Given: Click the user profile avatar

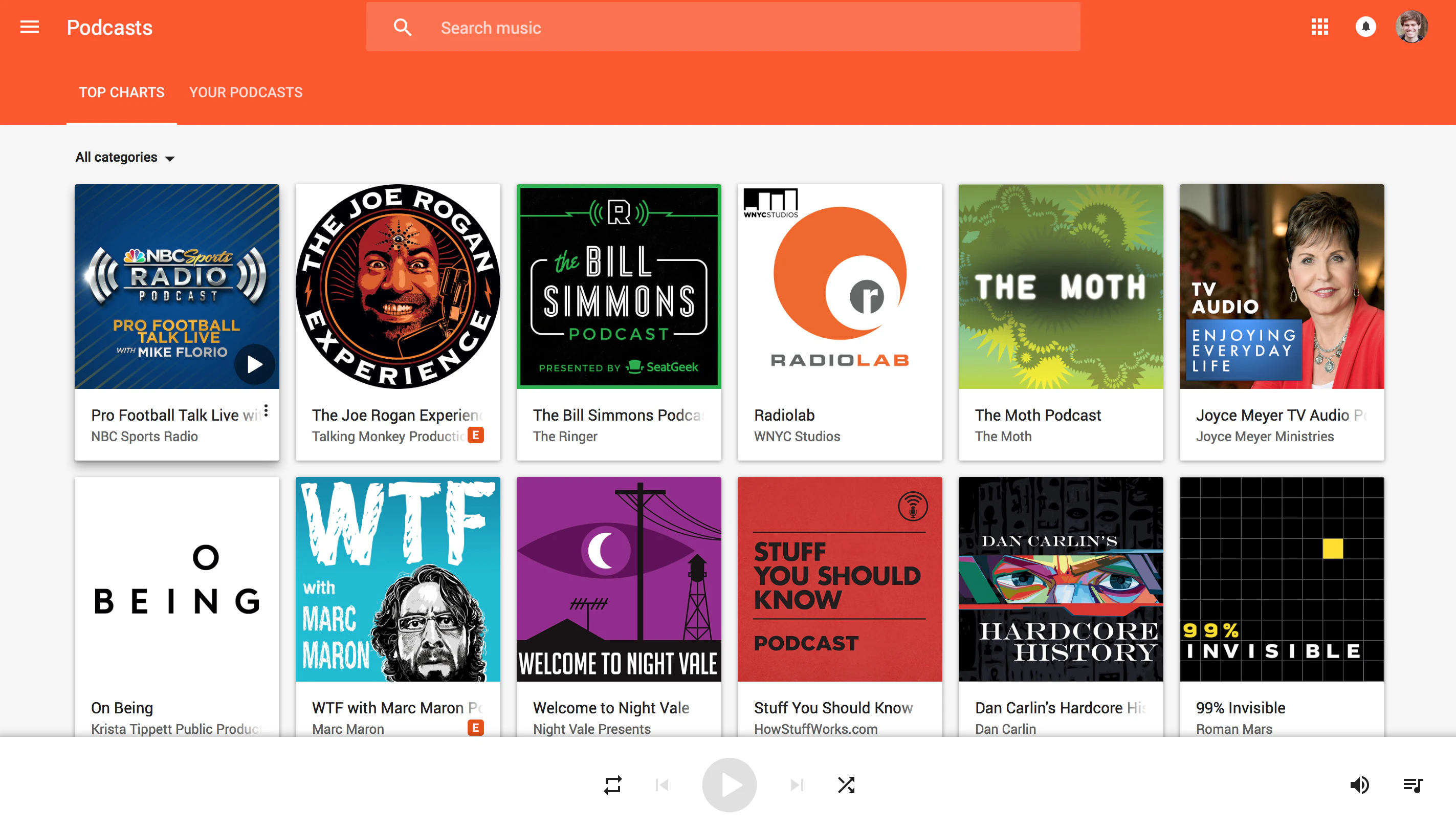Looking at the screenshot, I should tap(1411, 27).
